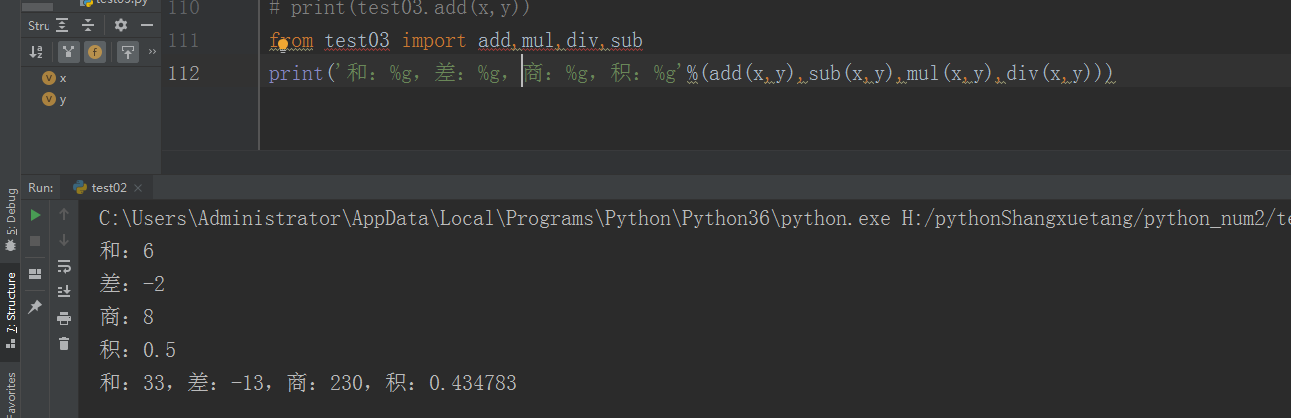
Task: Click console output line '积：0.5'
Action: [138, 351]
